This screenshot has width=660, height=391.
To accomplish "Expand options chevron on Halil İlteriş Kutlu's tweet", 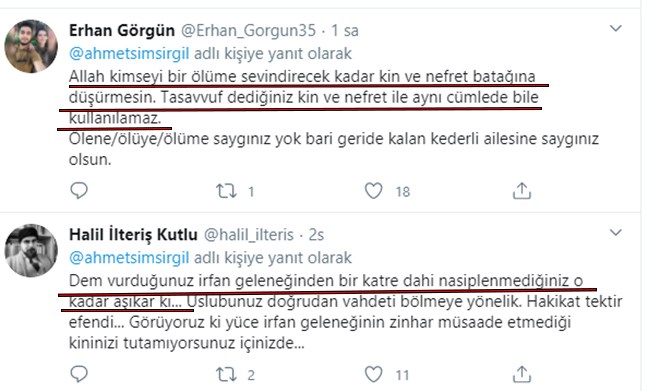I will tap(616, 232).
